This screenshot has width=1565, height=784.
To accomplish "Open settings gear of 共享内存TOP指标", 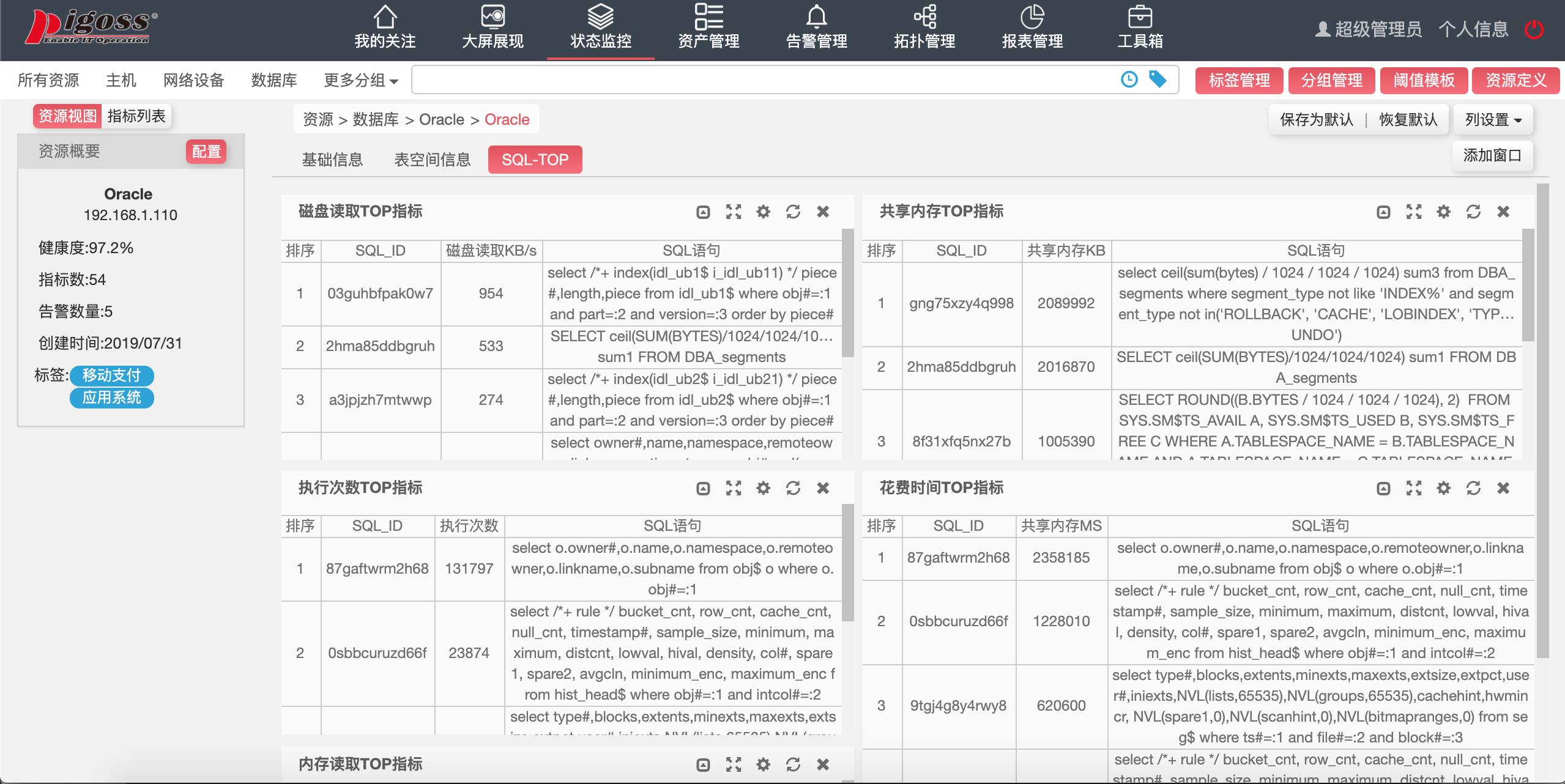I will [x=1443, y=212].
